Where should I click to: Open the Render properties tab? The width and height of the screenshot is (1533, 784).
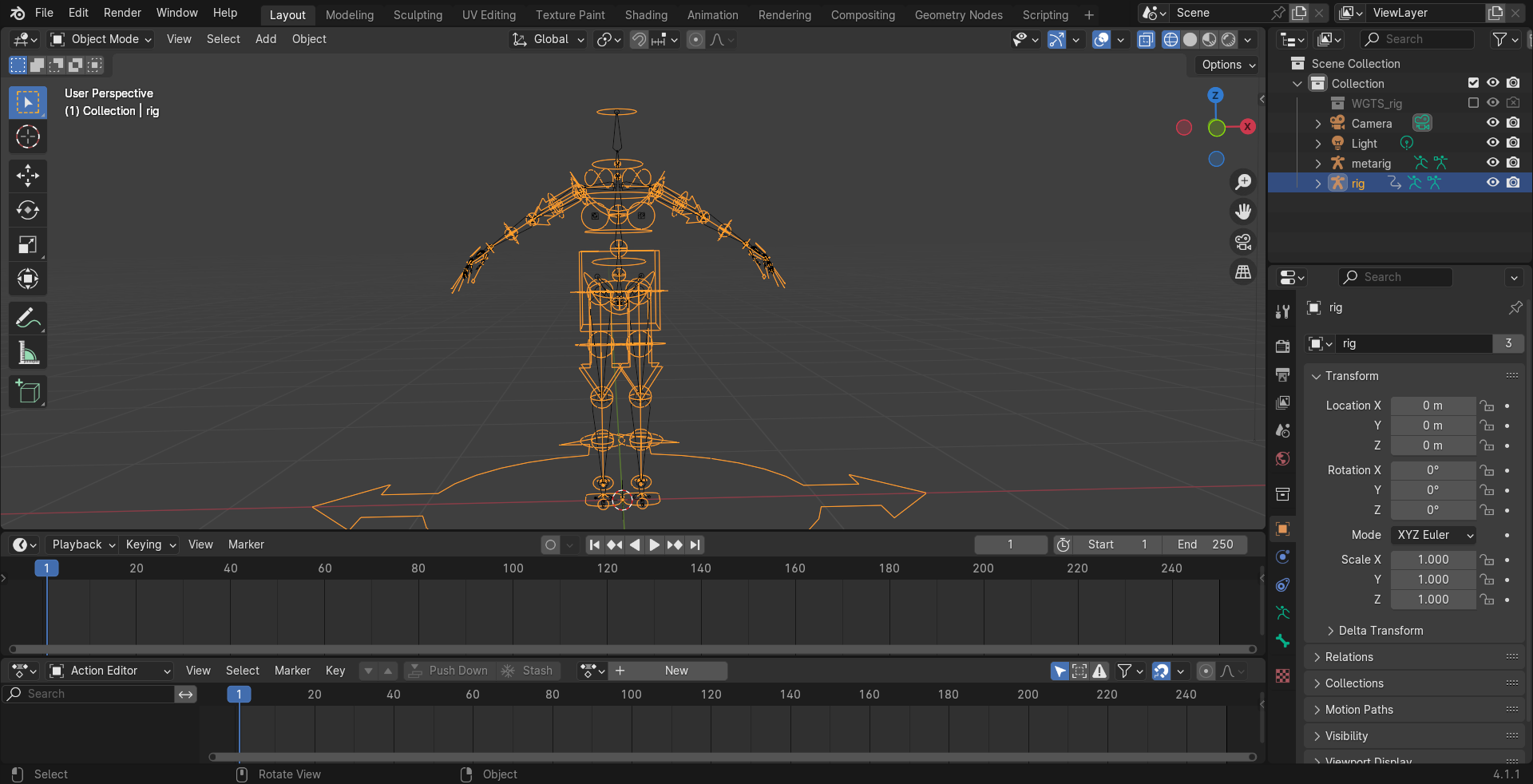(x=1282, y=346)
